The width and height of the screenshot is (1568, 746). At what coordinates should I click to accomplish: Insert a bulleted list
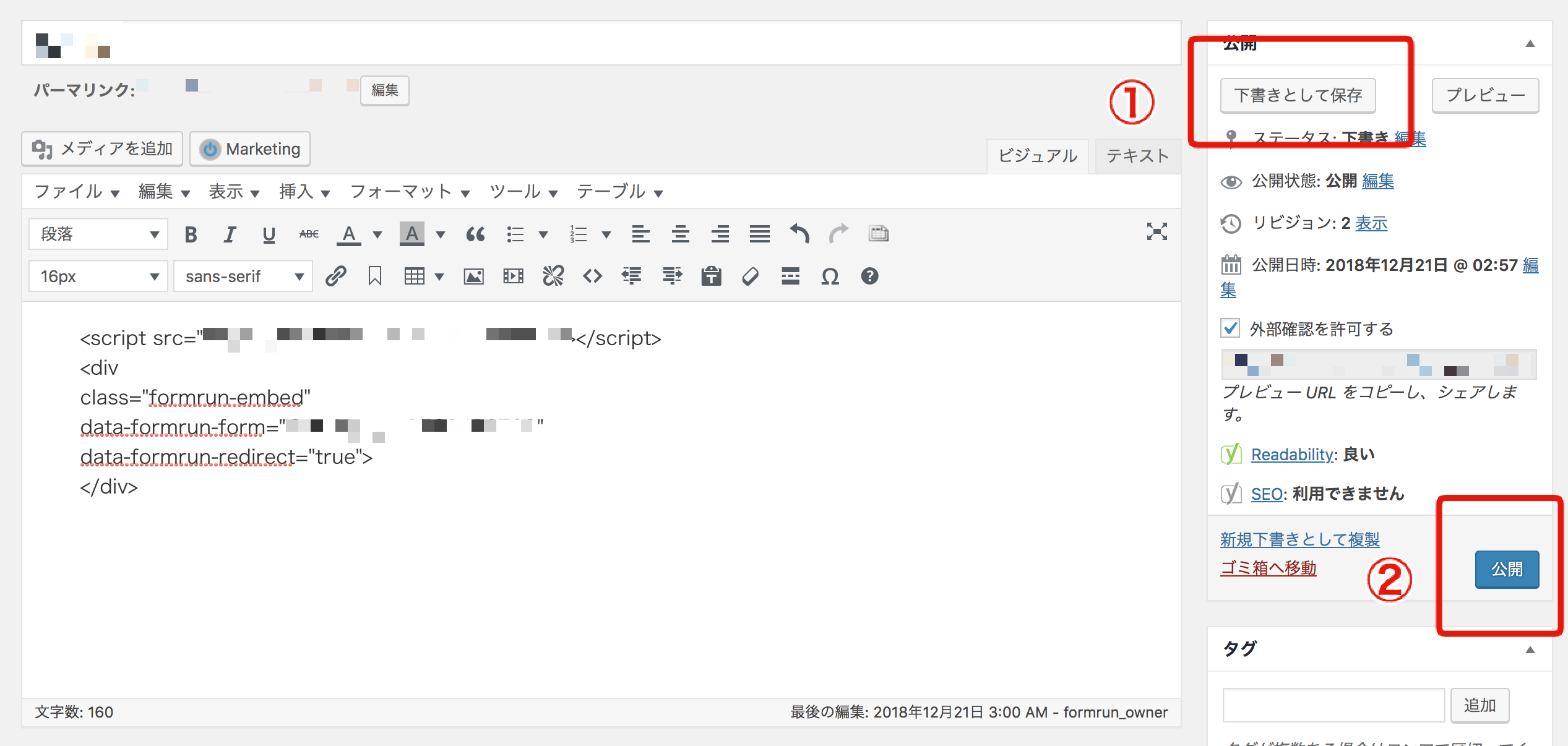515,234
